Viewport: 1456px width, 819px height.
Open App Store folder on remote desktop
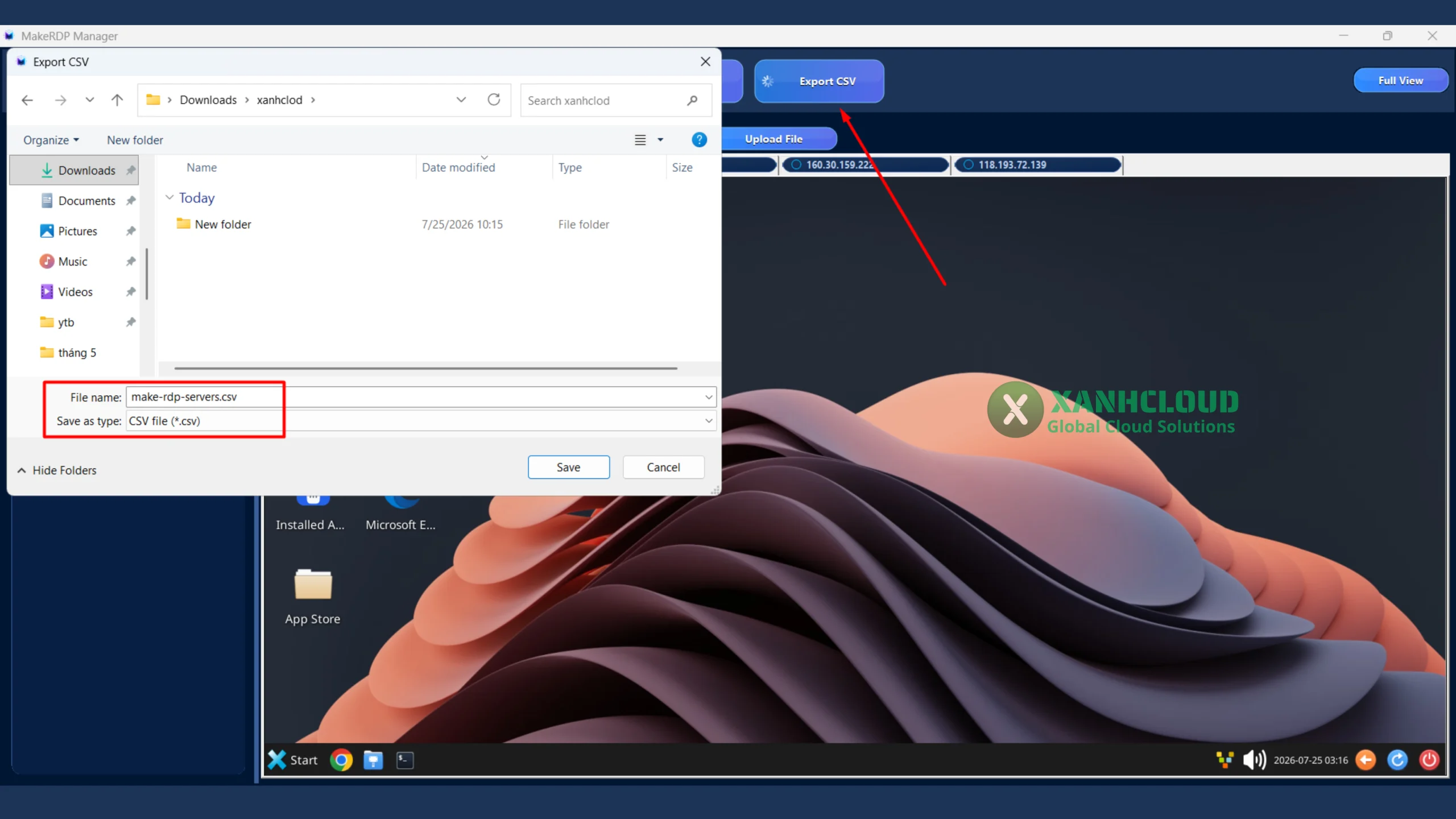pos(313,597)
